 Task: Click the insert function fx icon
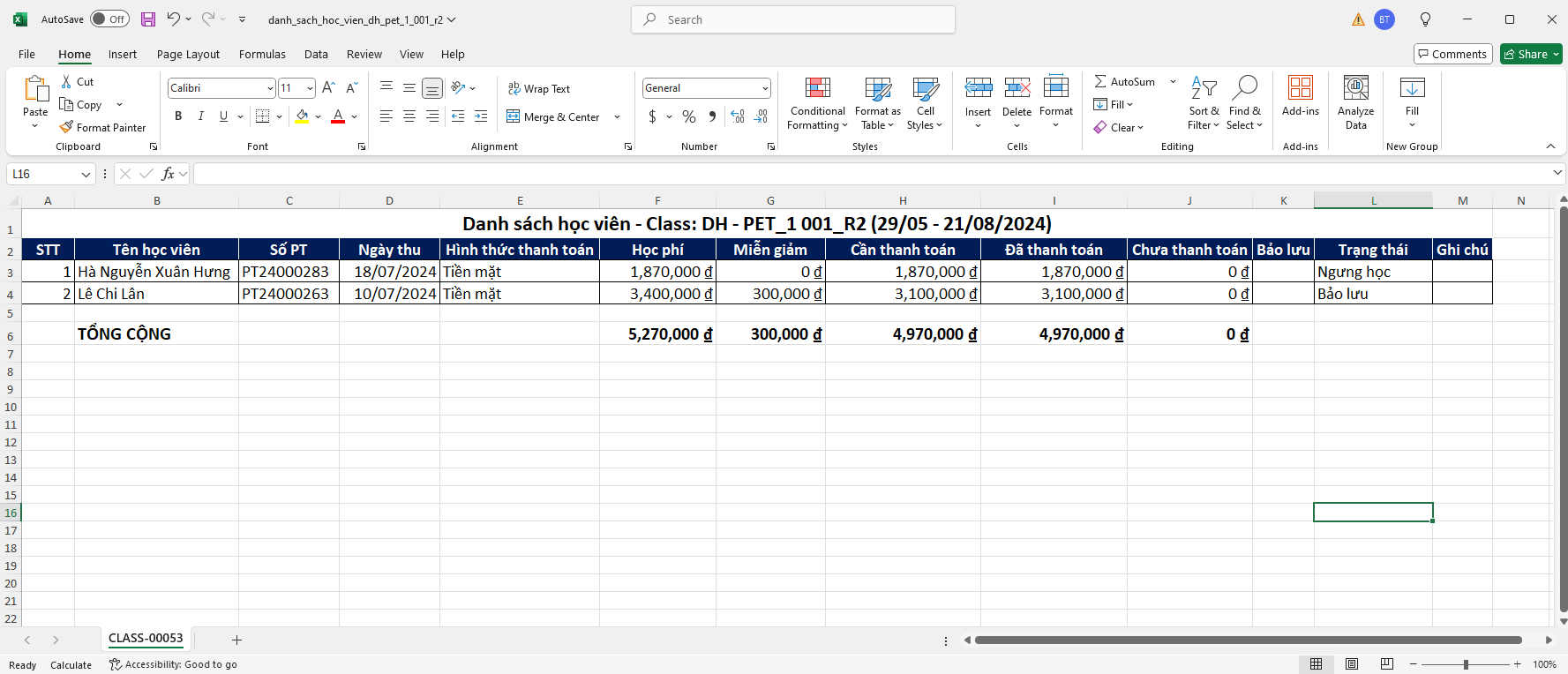tap(168, 174)
